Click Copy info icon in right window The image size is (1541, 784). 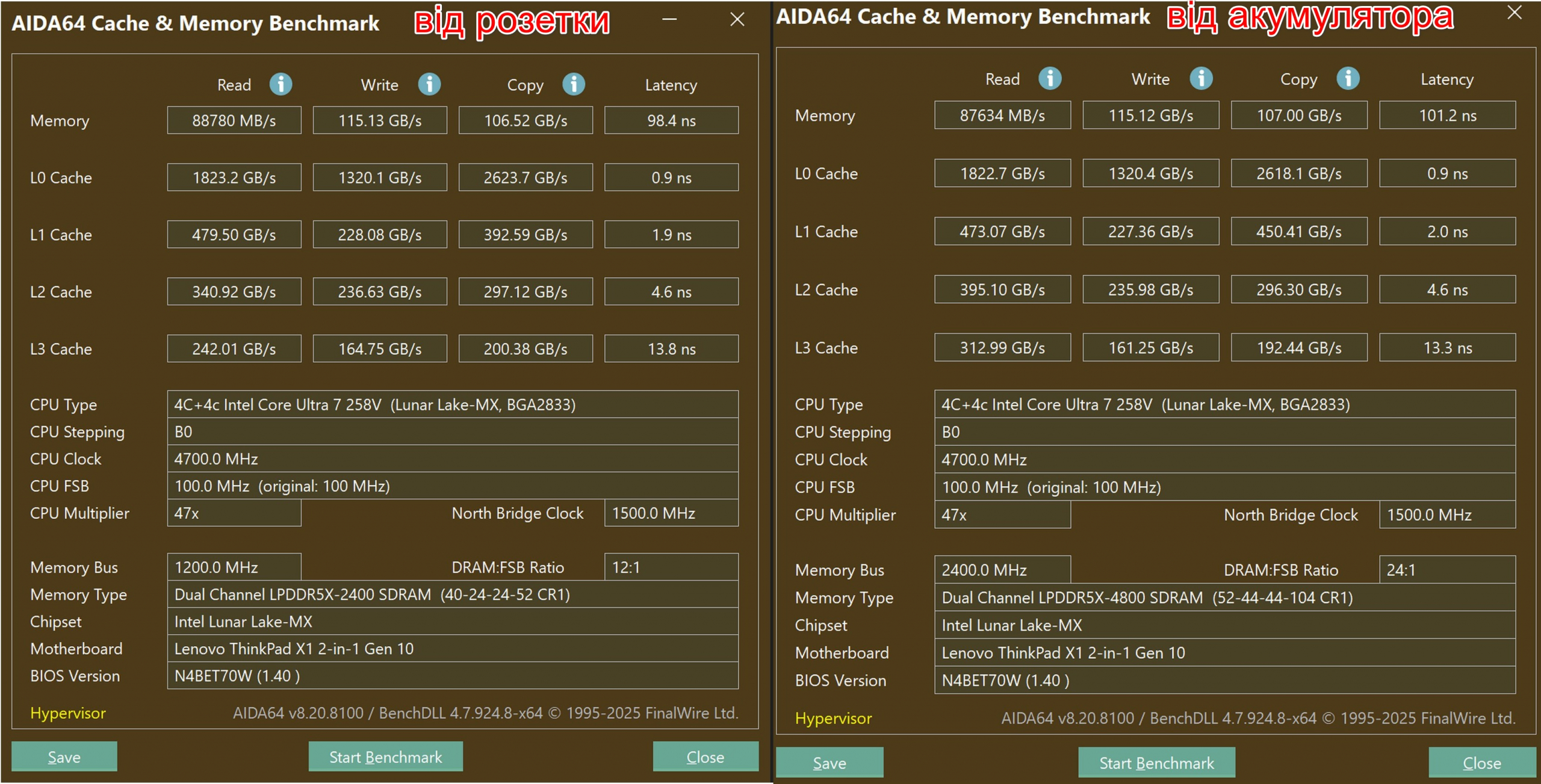click(x=1348, y=78)
